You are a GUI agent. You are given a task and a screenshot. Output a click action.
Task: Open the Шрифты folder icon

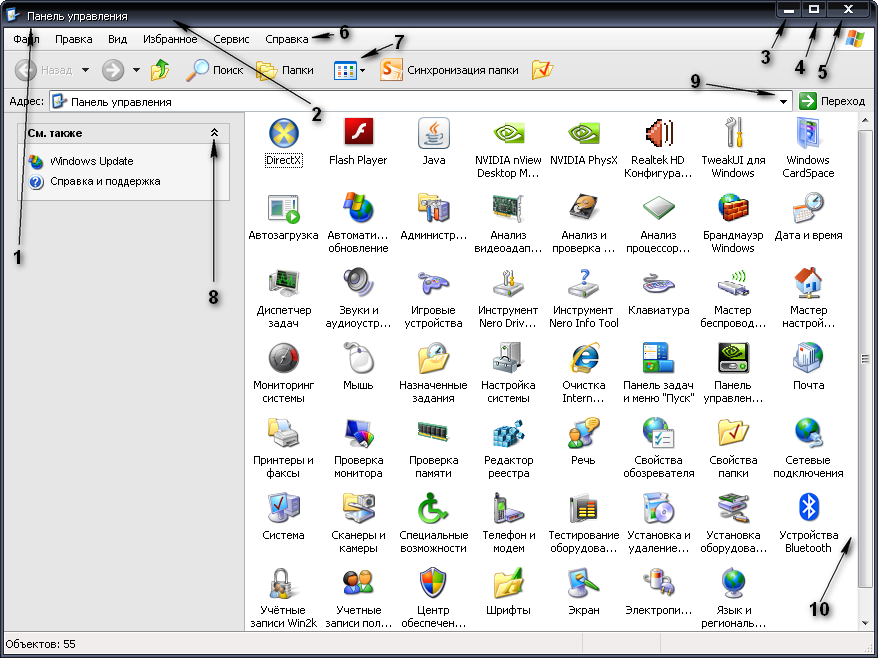click(508, 584)
